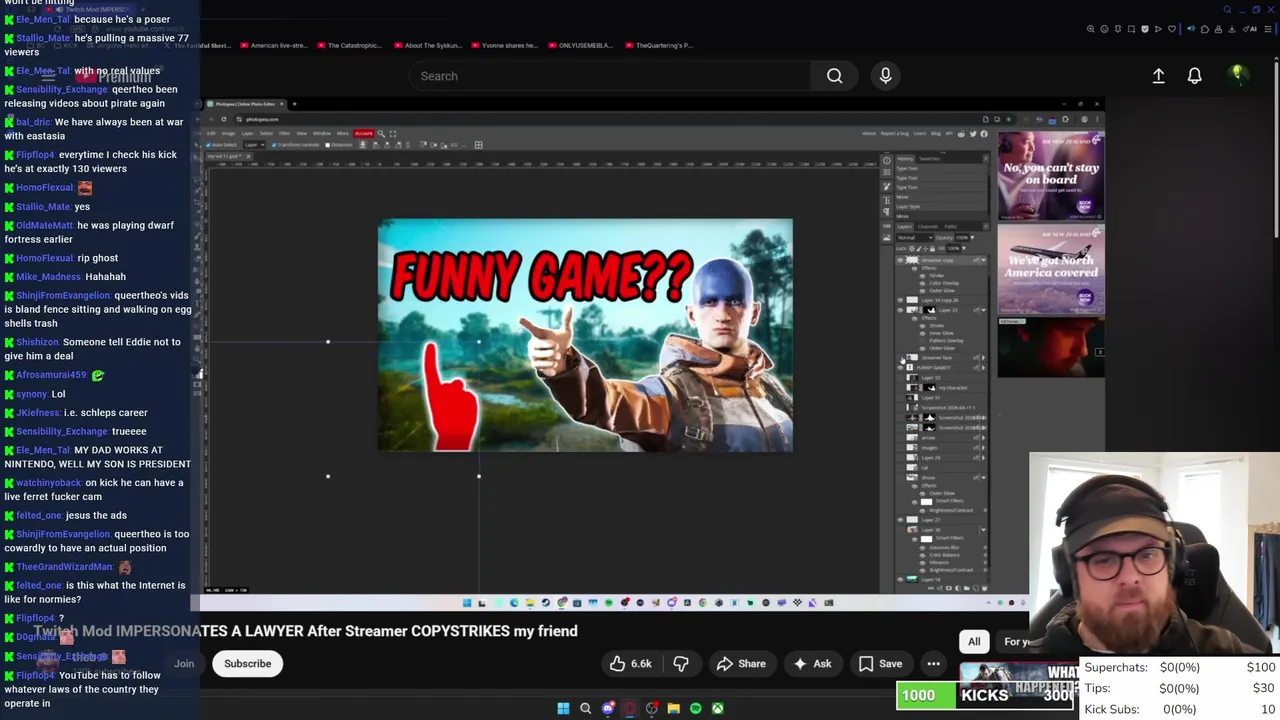1280x720 pixels.
Task: Open YouTube notifications bell
Action: click(x=1194, y=76)
